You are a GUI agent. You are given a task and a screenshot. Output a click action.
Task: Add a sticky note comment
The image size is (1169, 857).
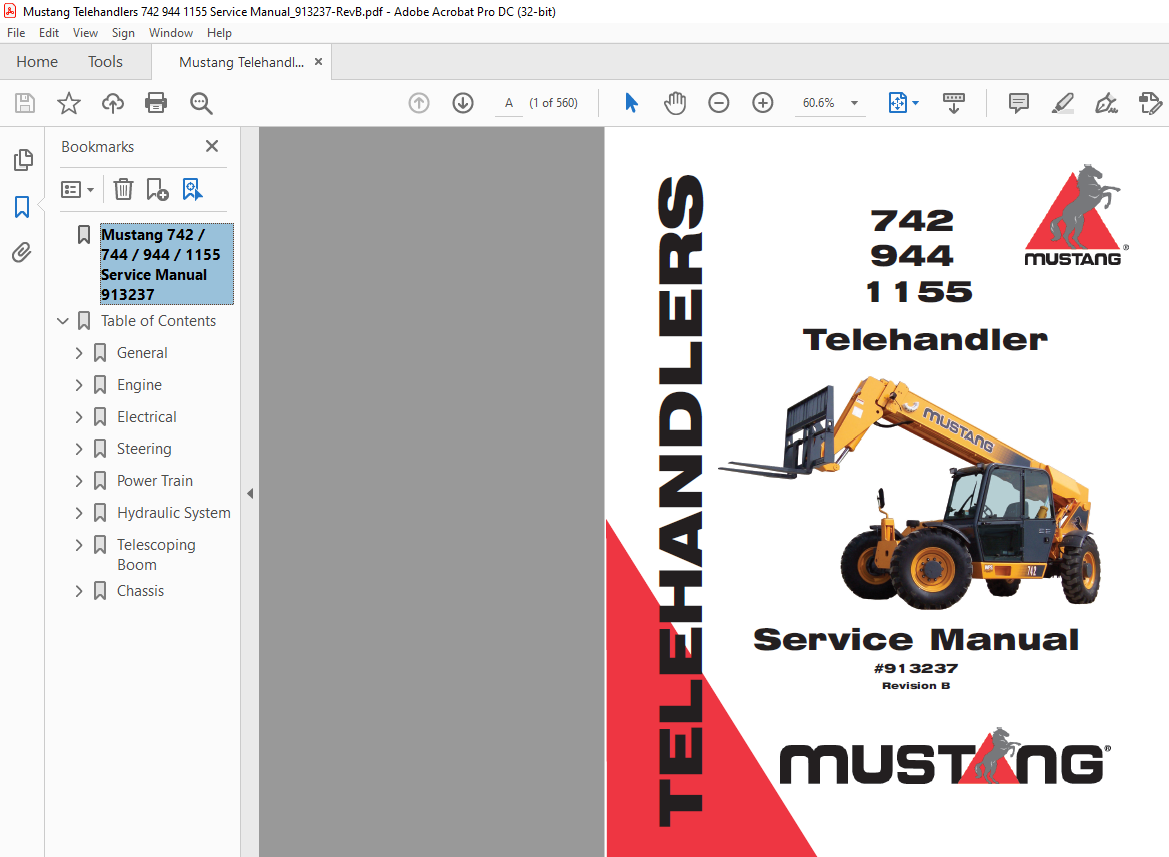point(1018,103)
